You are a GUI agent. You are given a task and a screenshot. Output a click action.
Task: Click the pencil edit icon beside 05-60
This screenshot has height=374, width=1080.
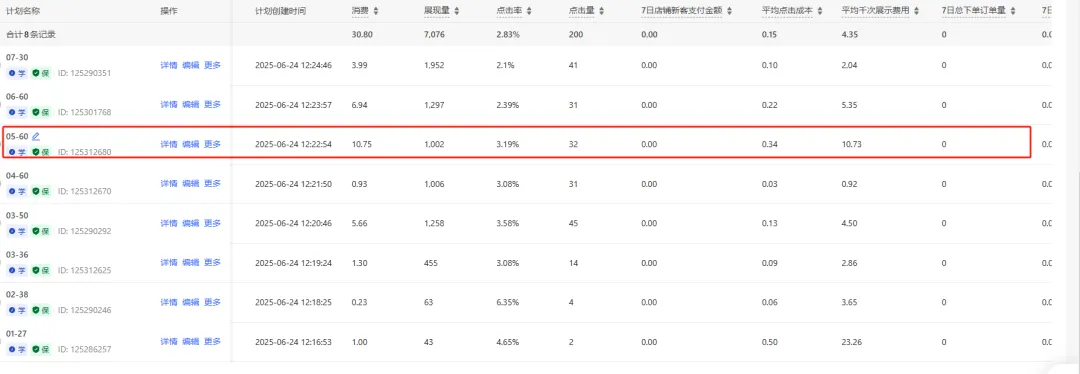tap(36, 136)
